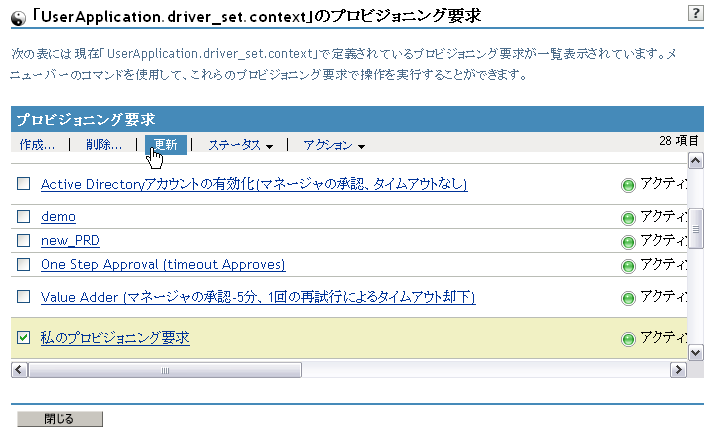
Task: Click the 作成... menu command
Action: (37, 145)
